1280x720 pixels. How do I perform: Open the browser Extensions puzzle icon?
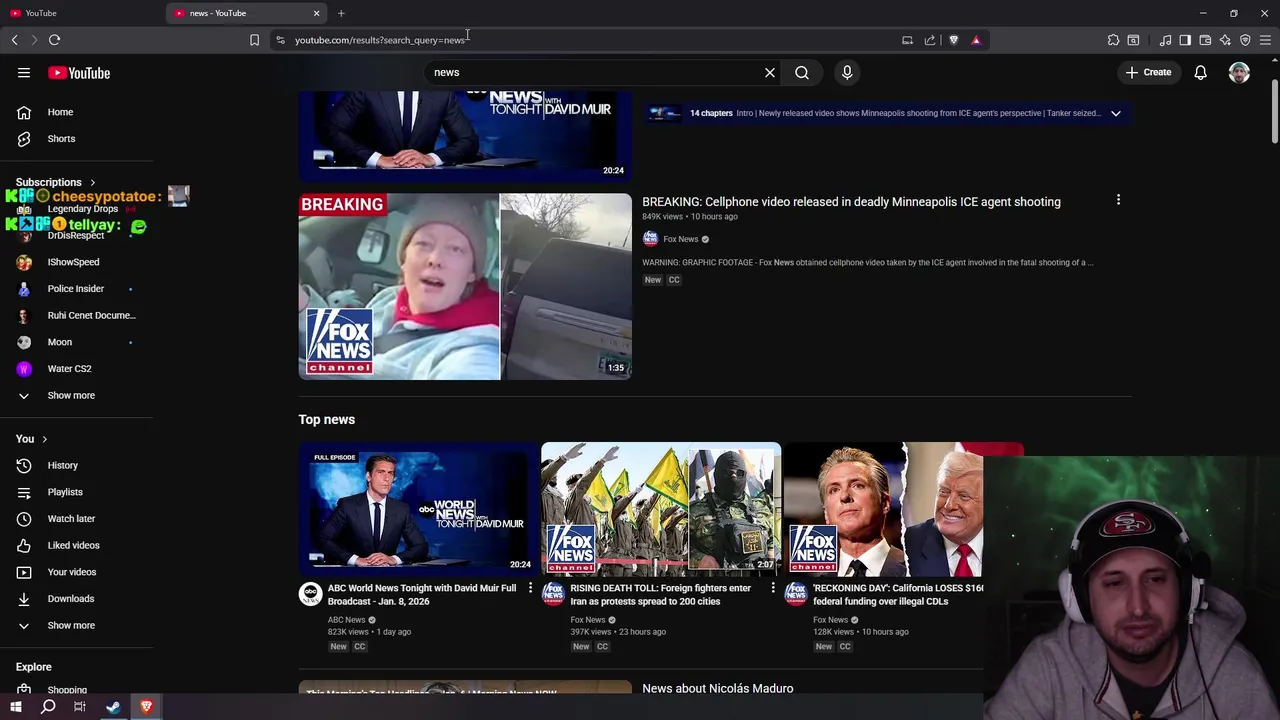pos(1113,40)
